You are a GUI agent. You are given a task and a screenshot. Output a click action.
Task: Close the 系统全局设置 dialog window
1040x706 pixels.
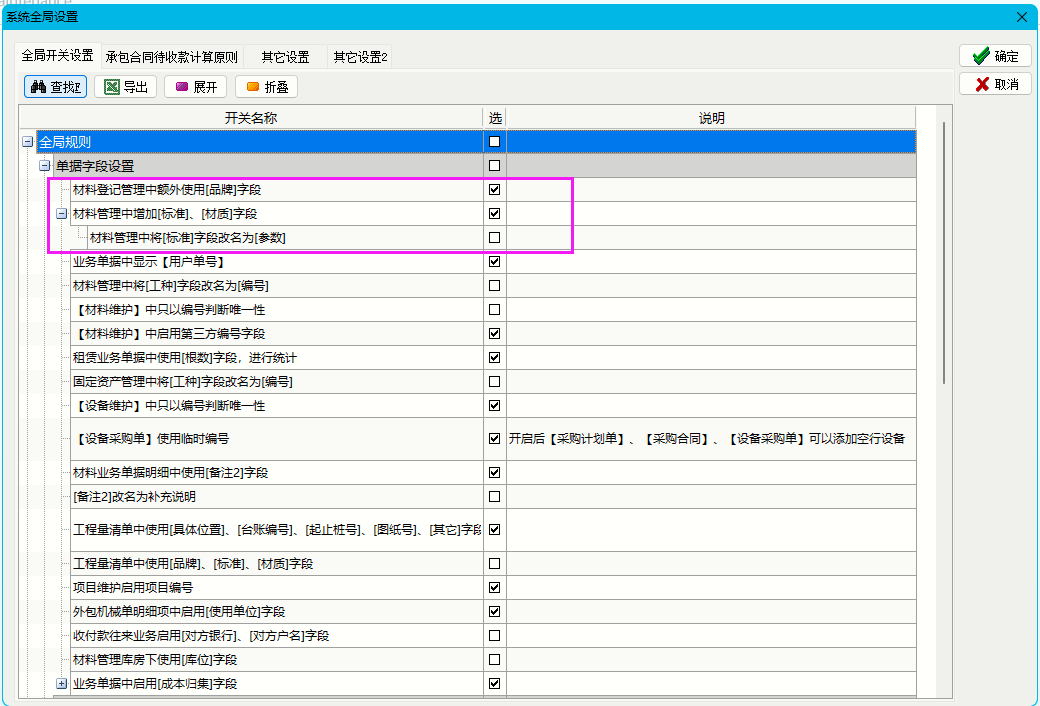1021,17
